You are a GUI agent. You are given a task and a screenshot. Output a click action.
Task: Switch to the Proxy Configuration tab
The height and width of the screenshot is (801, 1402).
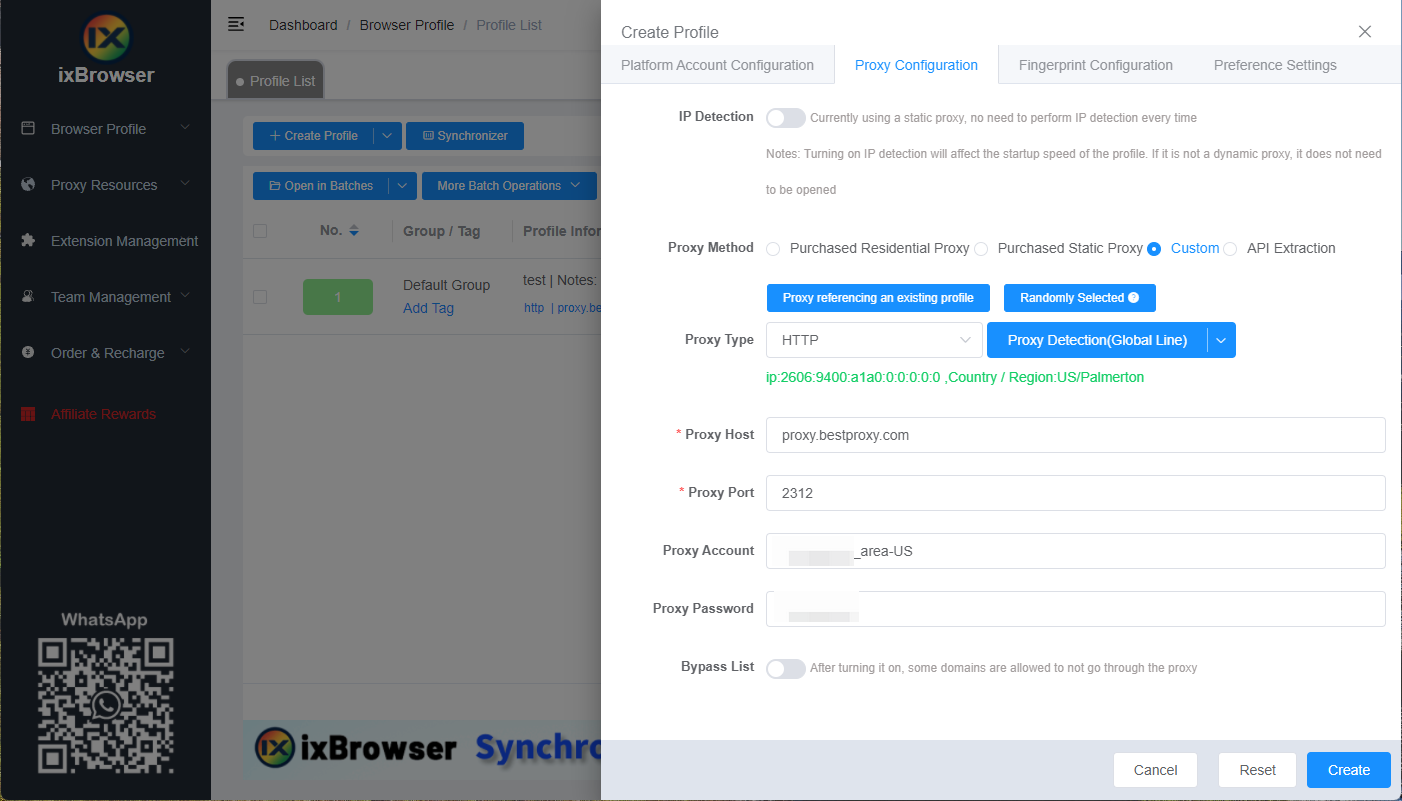[x=916, y=65]
